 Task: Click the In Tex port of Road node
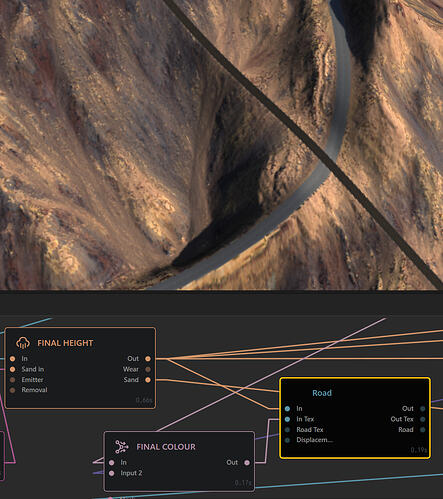tap(287, 419)
